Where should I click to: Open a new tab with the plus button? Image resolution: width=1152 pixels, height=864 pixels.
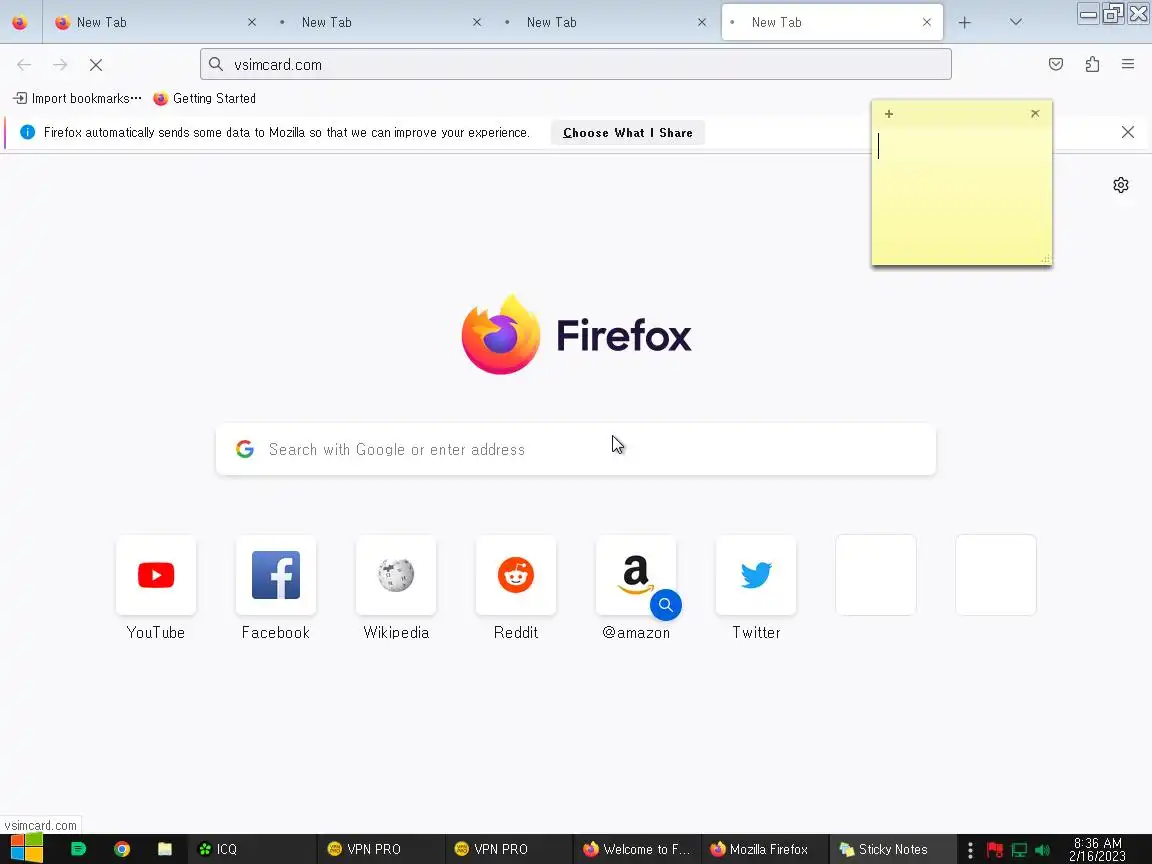click(965, 23)
